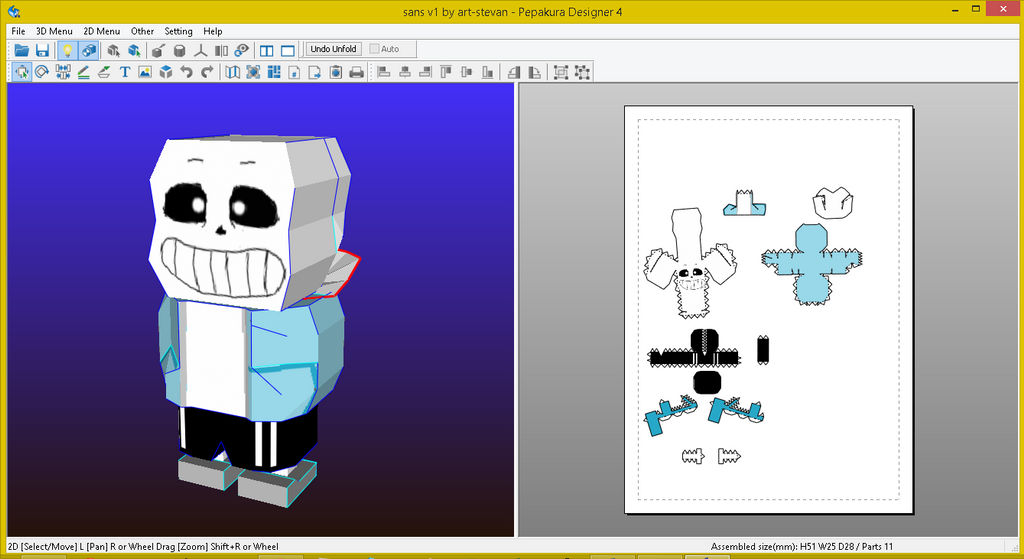Viewport: 1024px width, 559px height.
Task: Click the mirror/flip panels icon
Action: pyautogui.click(x=221, y=50)
